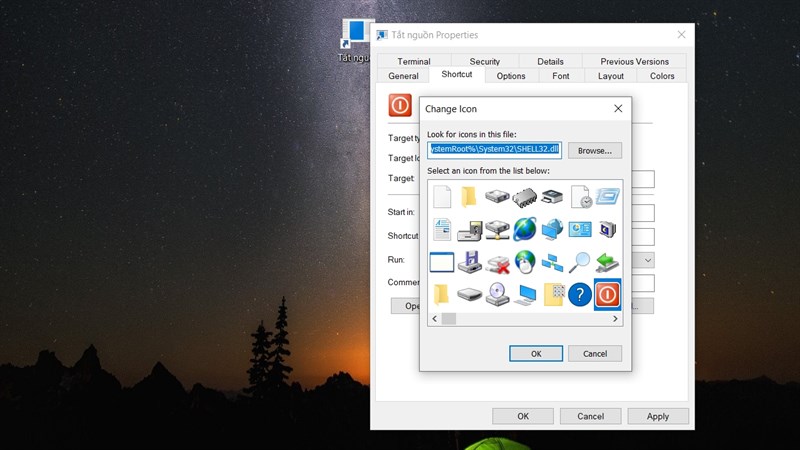This screenshot has width=800, height=450.
Task: Select the memory chip icon
Action: tap(524, 197)
